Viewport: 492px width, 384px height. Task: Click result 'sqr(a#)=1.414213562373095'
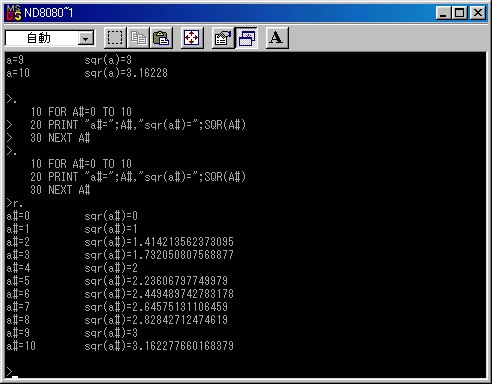tap(159, 242)
